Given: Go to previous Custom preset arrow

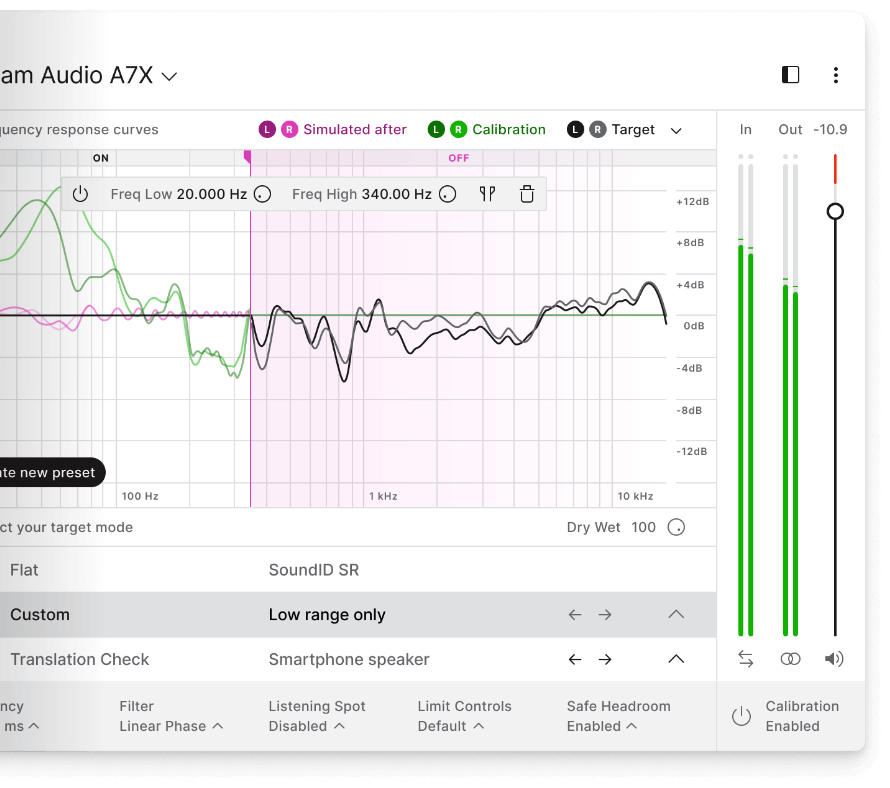Looking at the screenshot, I should pyautogui.click(x=575, y=615).
